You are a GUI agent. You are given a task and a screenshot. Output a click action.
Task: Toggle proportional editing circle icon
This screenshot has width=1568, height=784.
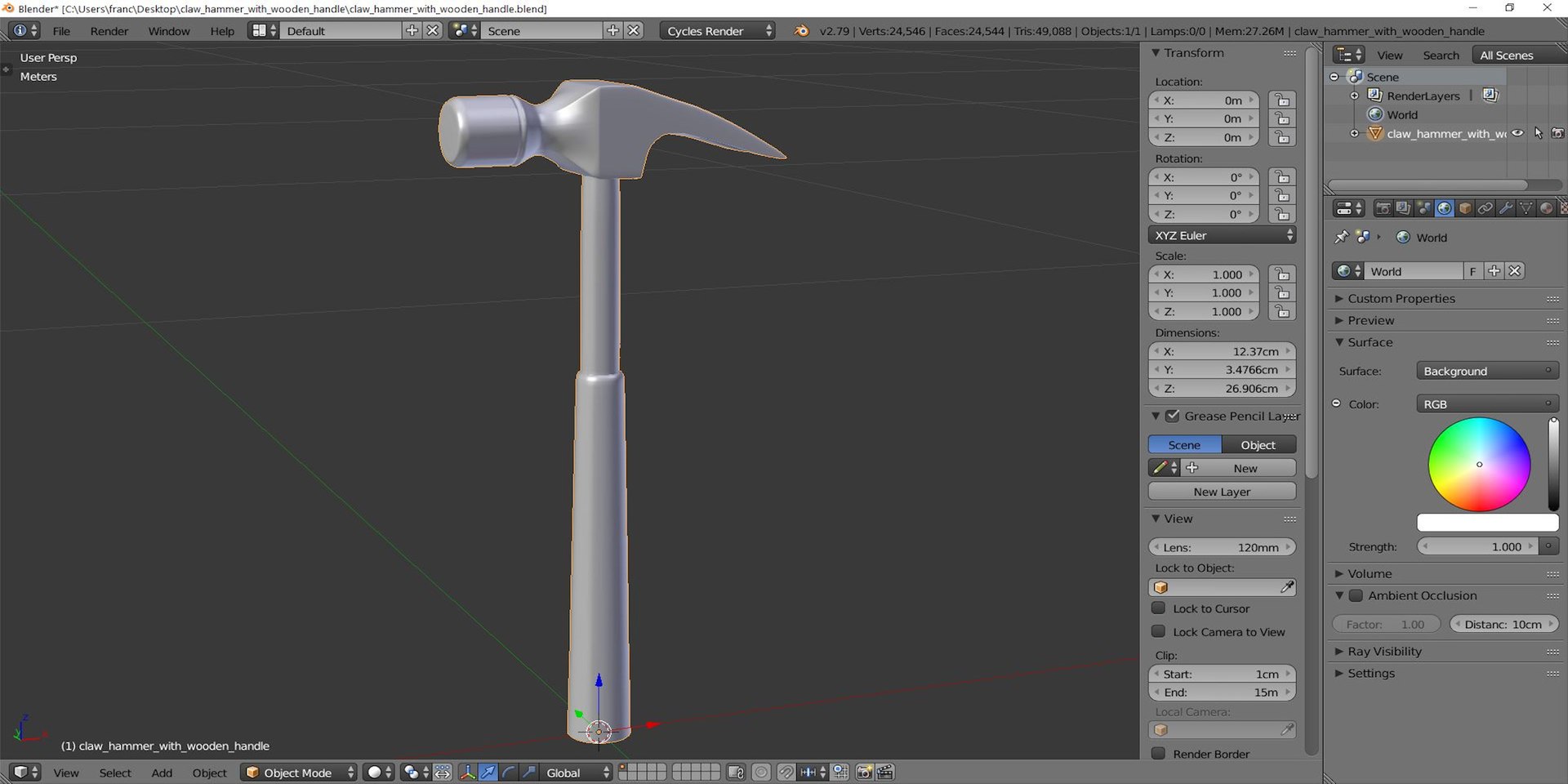(761, 772)
